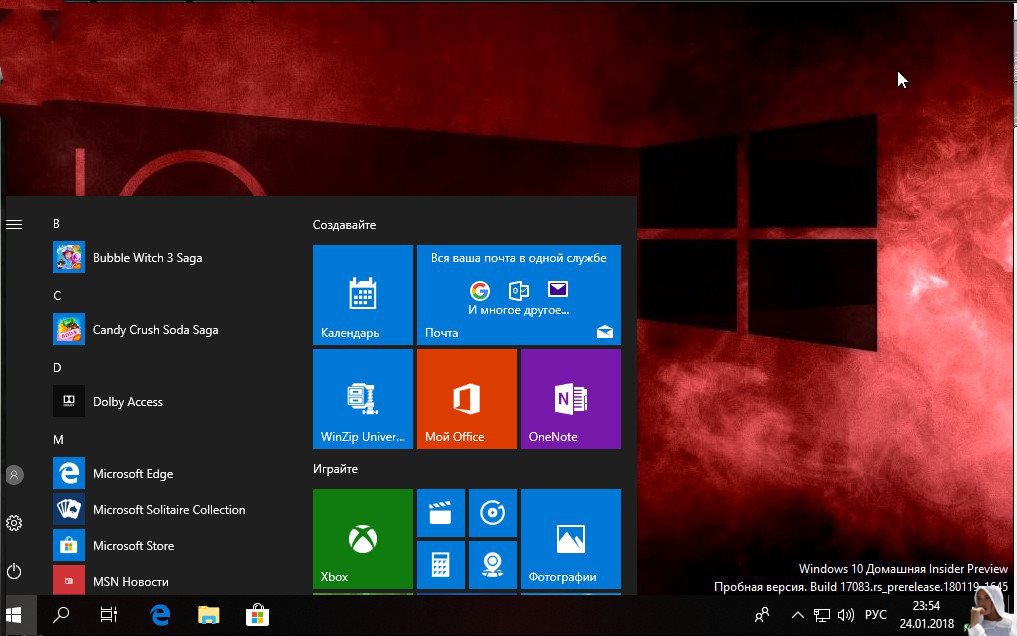Open the clock and date flyout
This screenshot has width=1017, height=636.
point(926,615)
